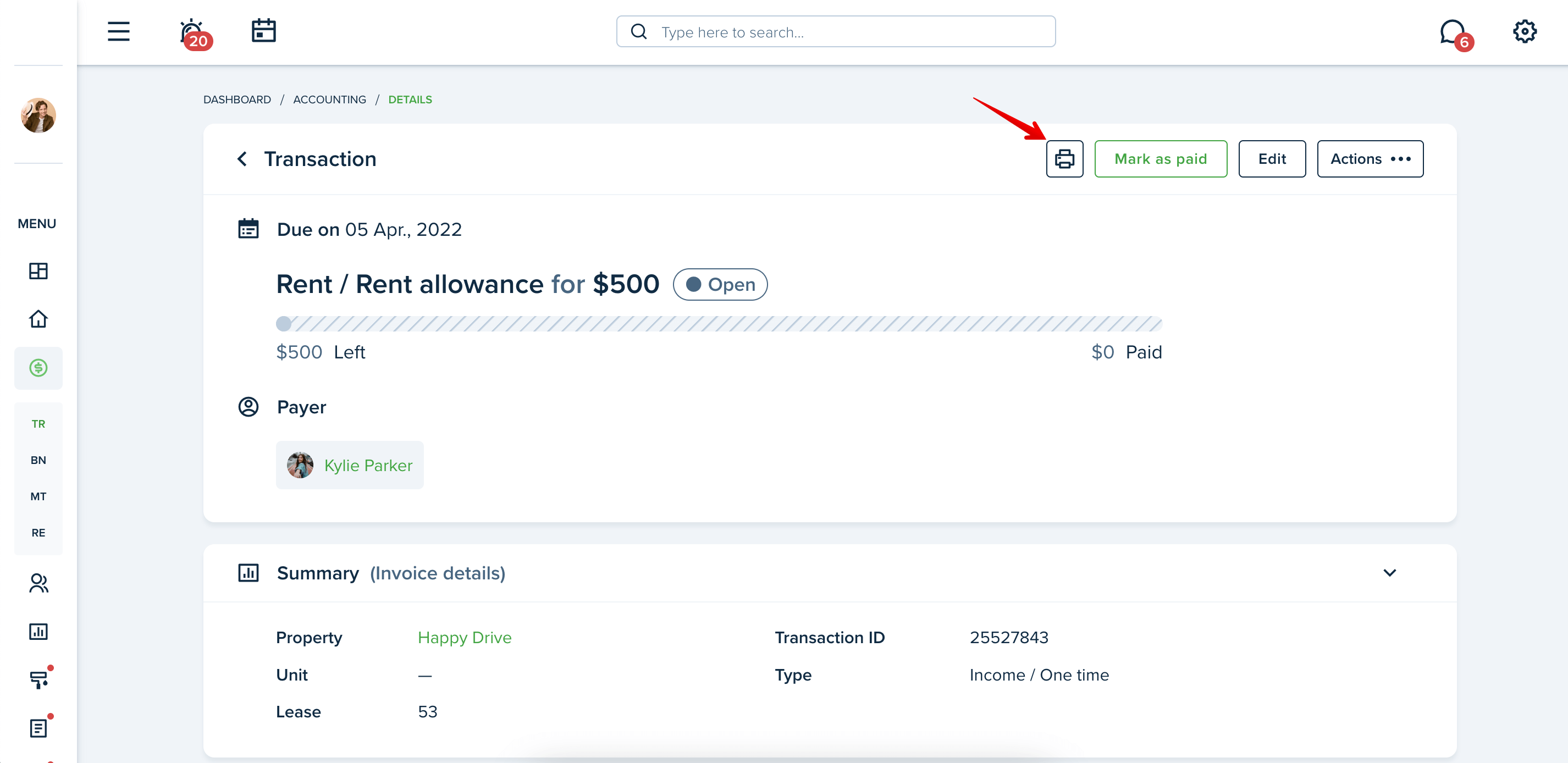
Task: Go back using the Transaction arrow
Action: click(242, 159)
